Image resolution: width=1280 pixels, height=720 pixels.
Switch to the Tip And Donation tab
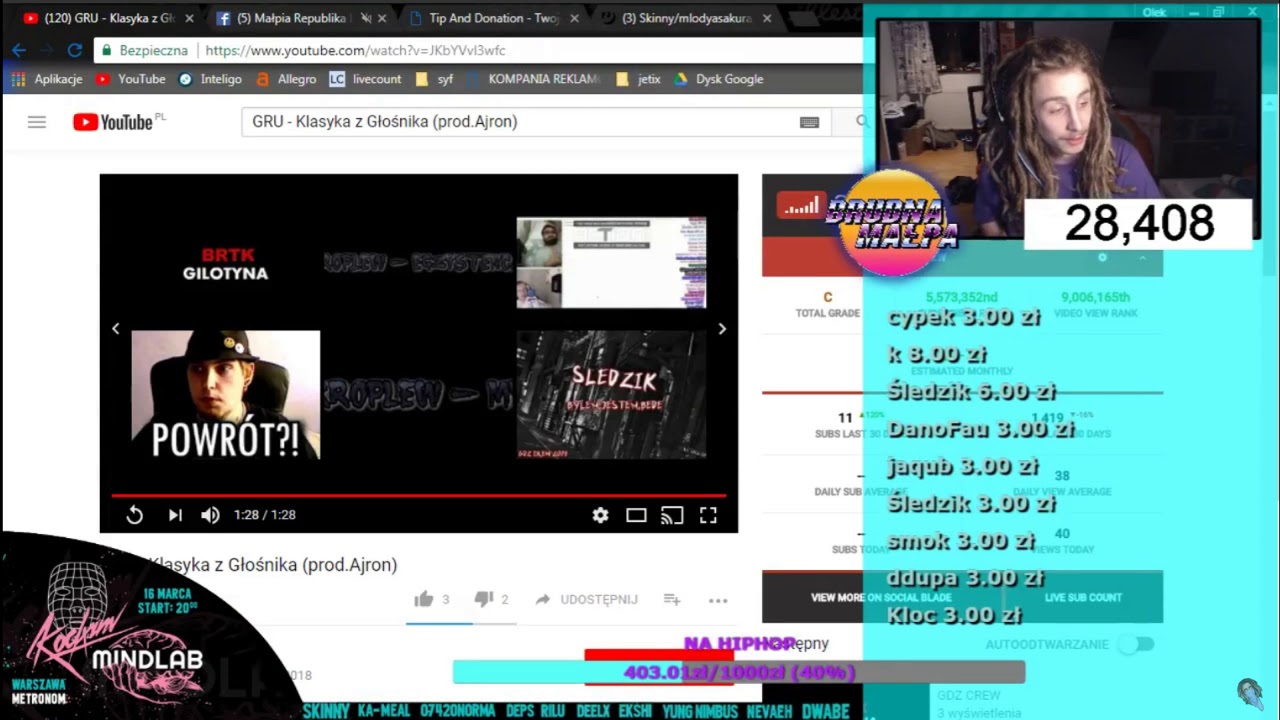click(x=494, y=18)
